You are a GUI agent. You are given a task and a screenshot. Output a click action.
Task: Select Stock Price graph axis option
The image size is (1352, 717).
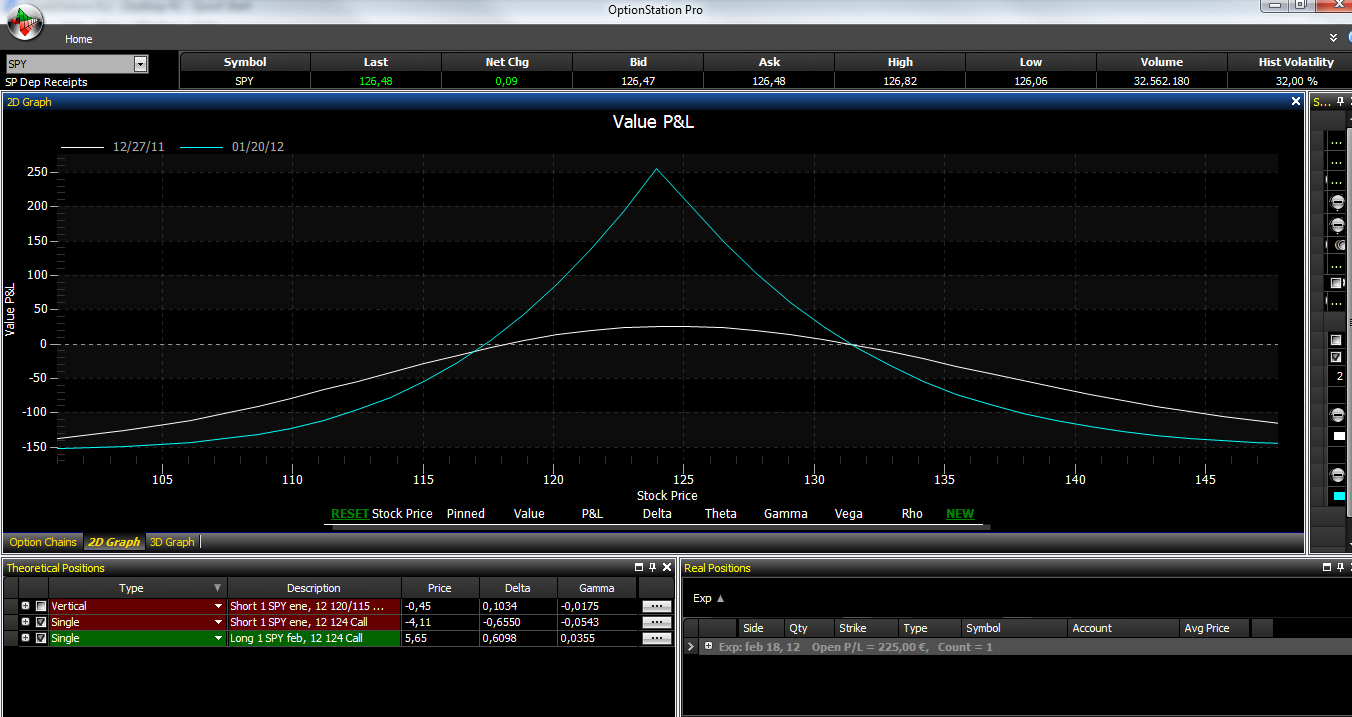coord(402,514)
